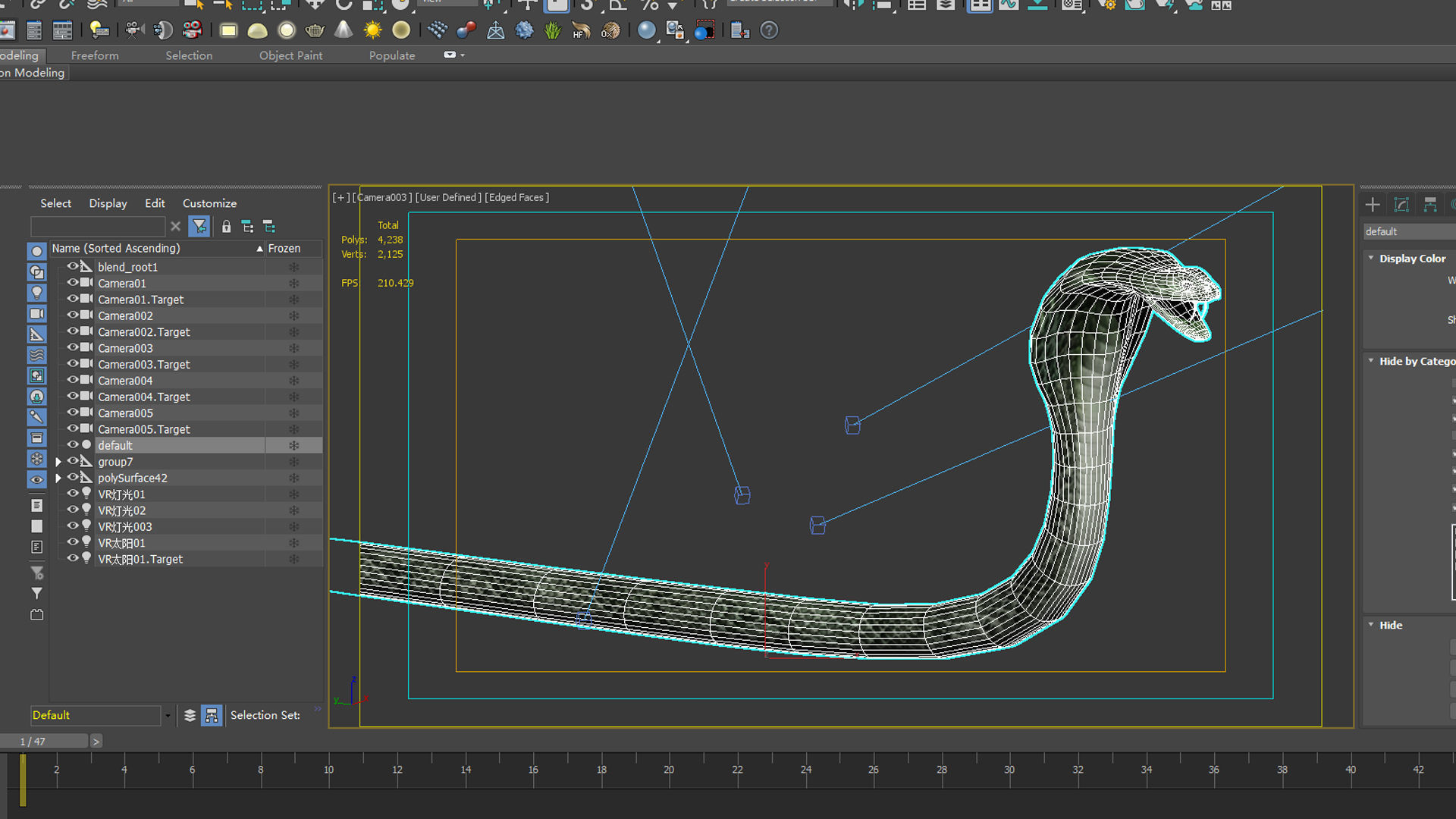Click the gray cone icon in toolbar
Screen dimensions: 1456x819
tap(344, 30)
